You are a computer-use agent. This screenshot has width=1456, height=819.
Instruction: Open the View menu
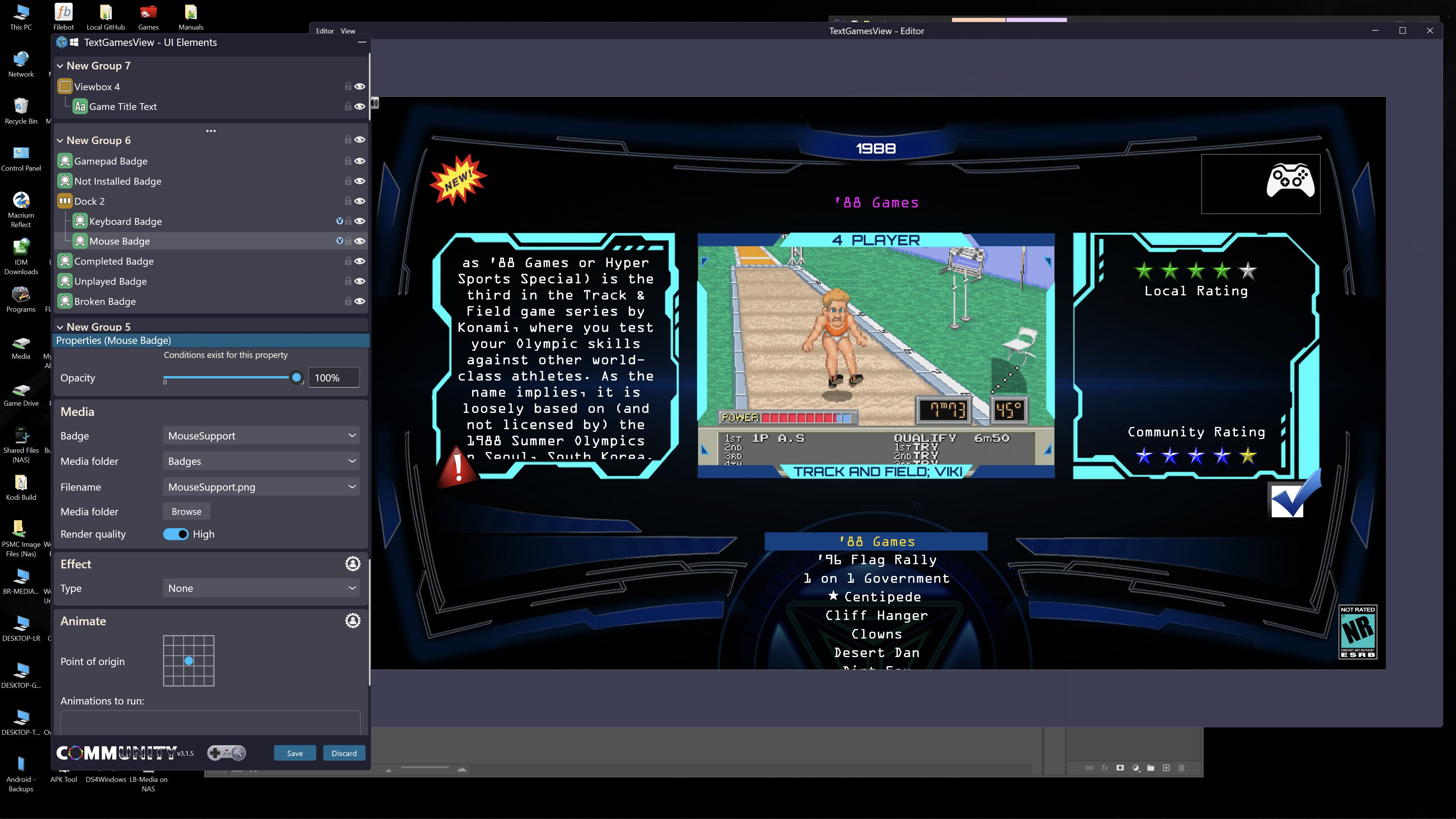coord(348,31)
